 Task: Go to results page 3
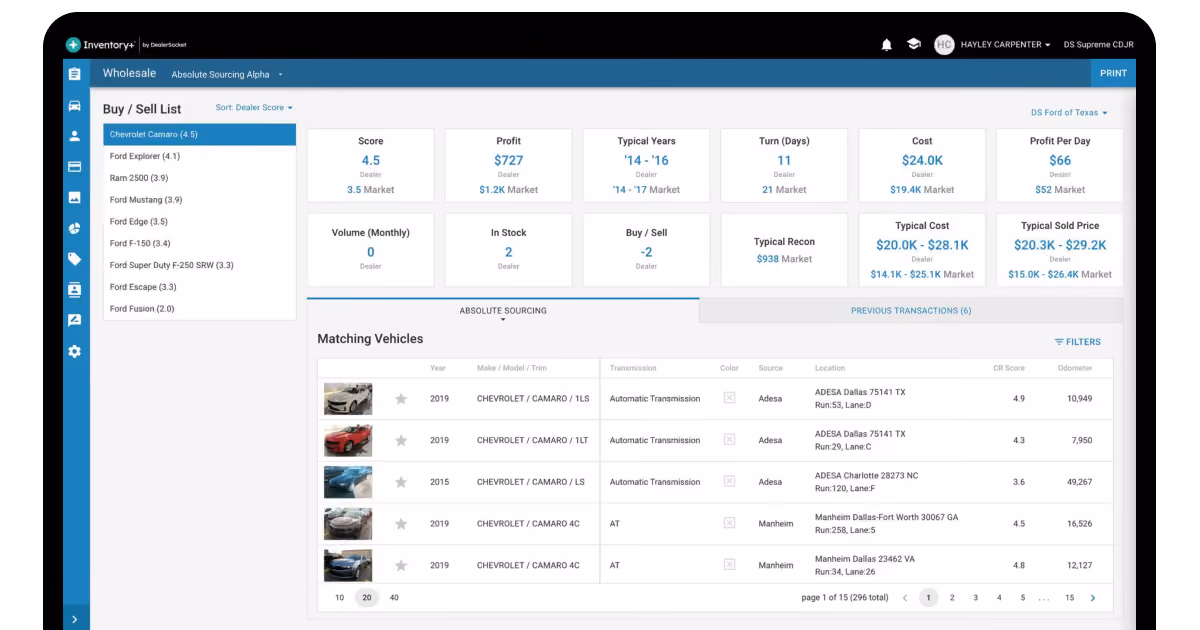point(976,598)
